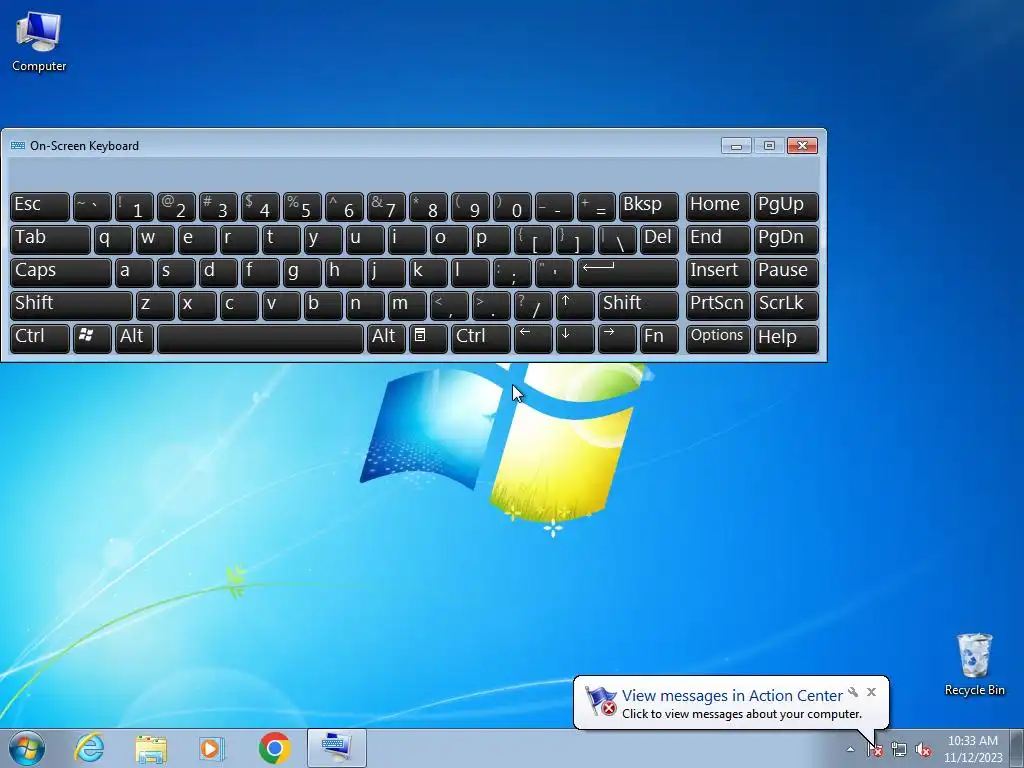Screen dimensions: 1024x768
Task: Click the left bracket key
Action: 533,240
